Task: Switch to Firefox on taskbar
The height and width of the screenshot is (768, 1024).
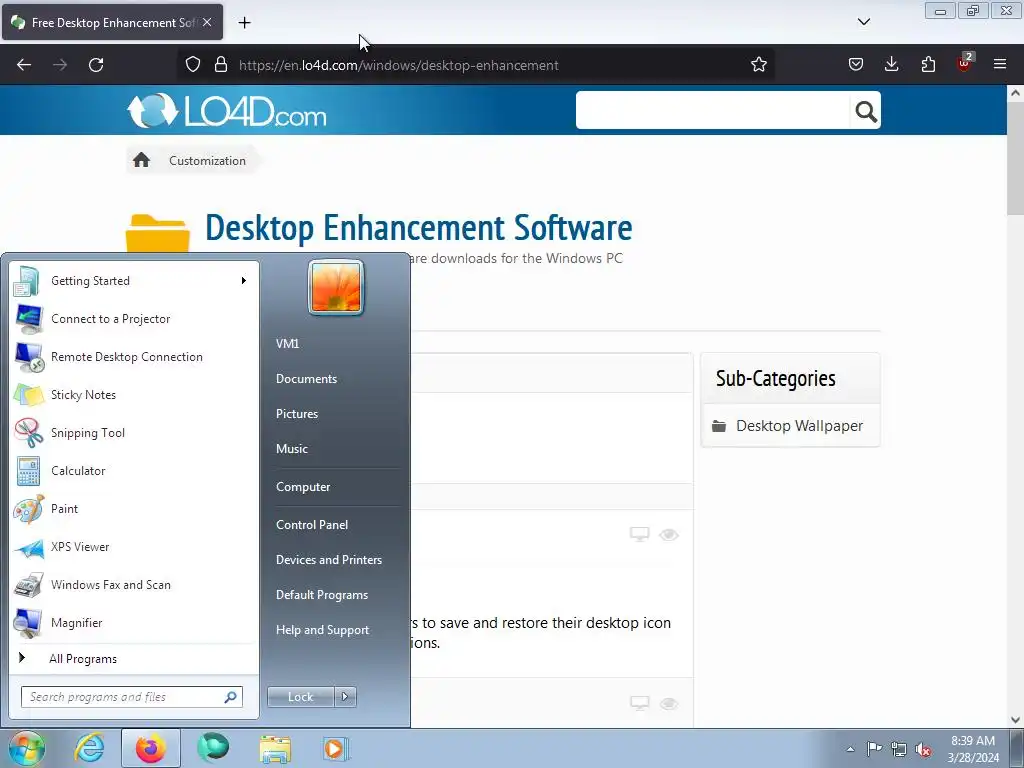Action: coord(150,748)
